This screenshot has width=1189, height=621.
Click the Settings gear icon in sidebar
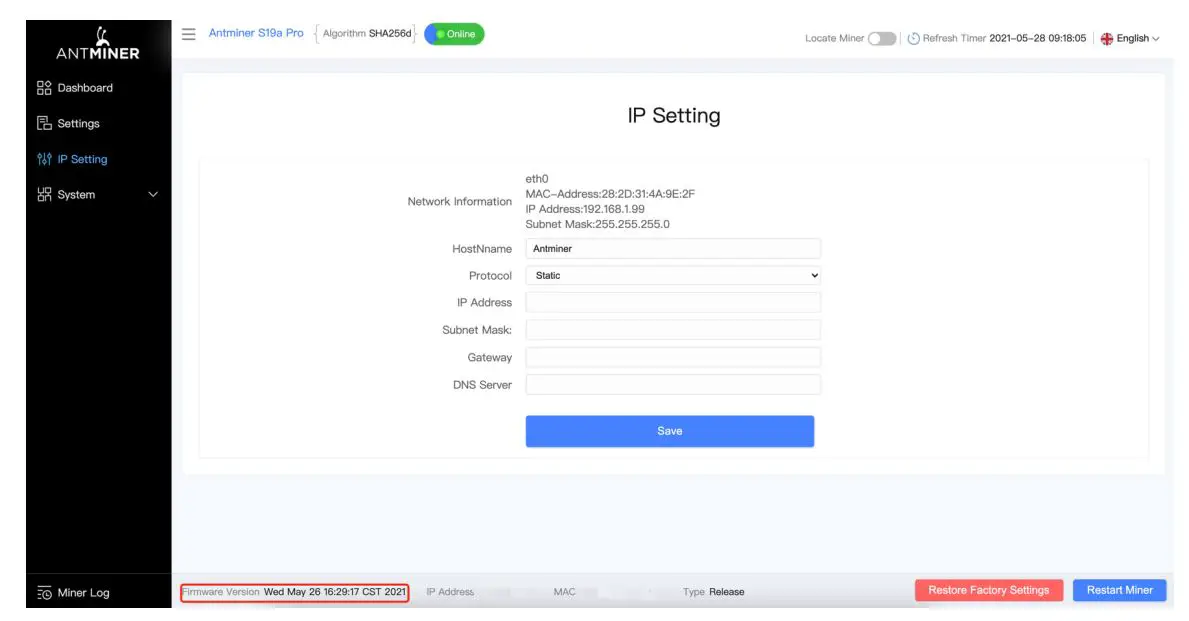(x=44, y=122)
